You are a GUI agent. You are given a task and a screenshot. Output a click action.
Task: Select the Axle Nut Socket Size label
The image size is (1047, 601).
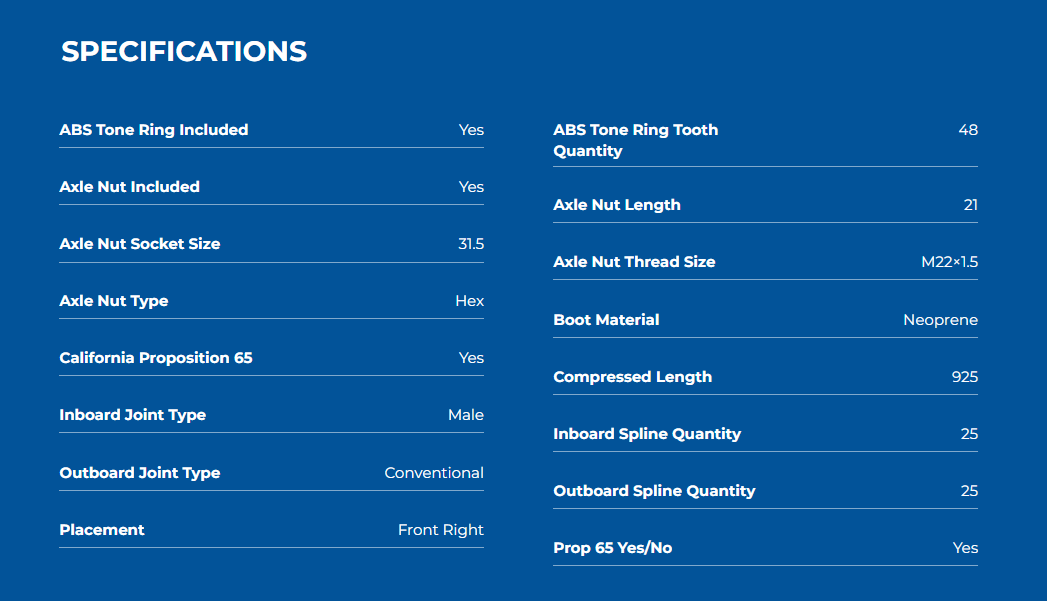coord(140,244)
